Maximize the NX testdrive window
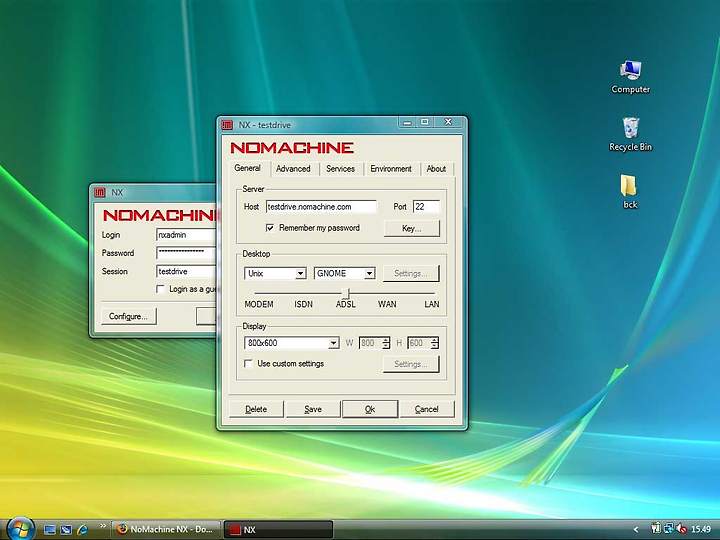 click(424, 122)
